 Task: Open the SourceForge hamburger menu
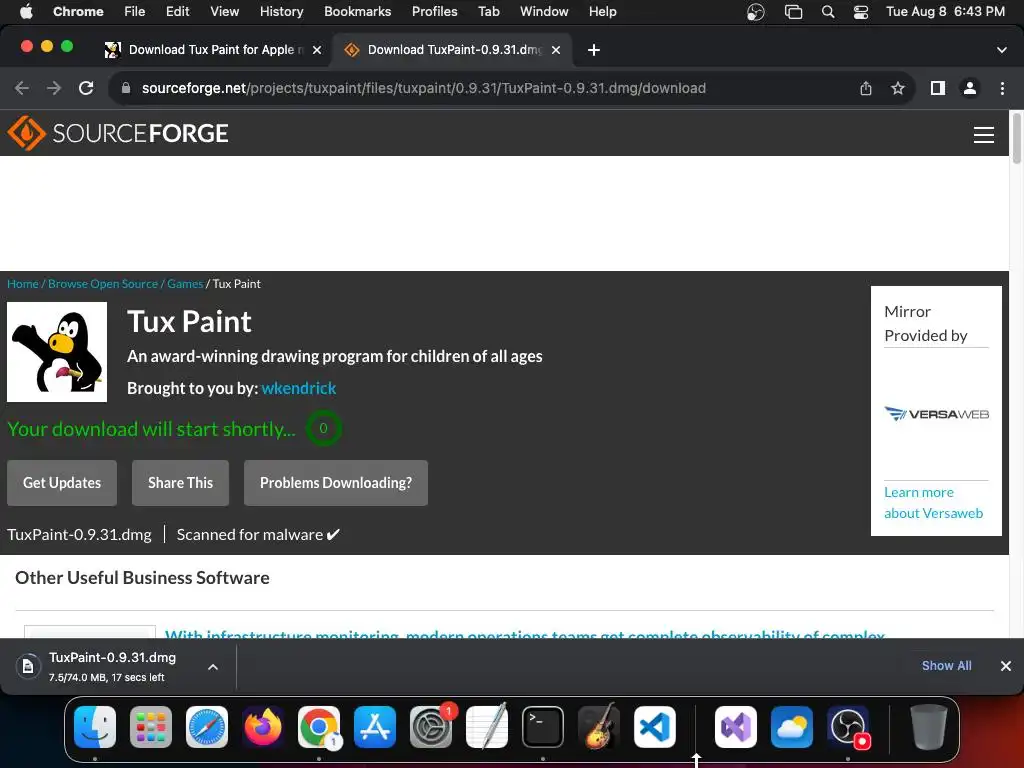[x=984, y=135]
